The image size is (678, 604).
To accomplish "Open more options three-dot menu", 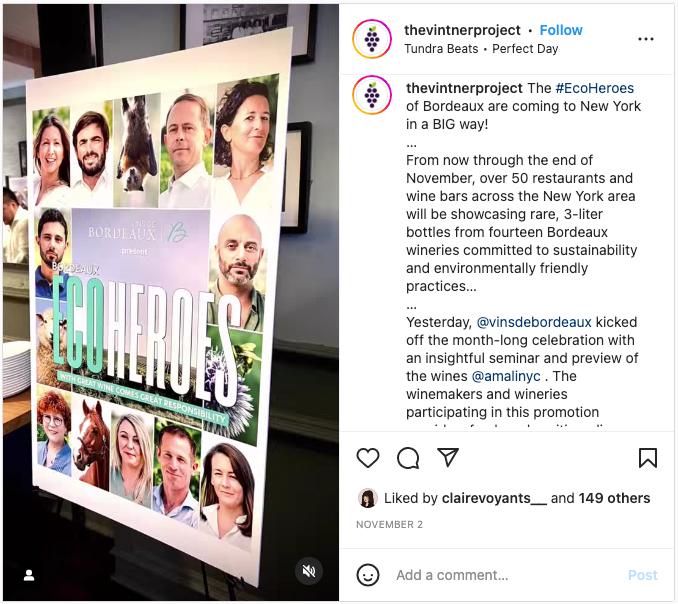I will (x=646, y=39).
